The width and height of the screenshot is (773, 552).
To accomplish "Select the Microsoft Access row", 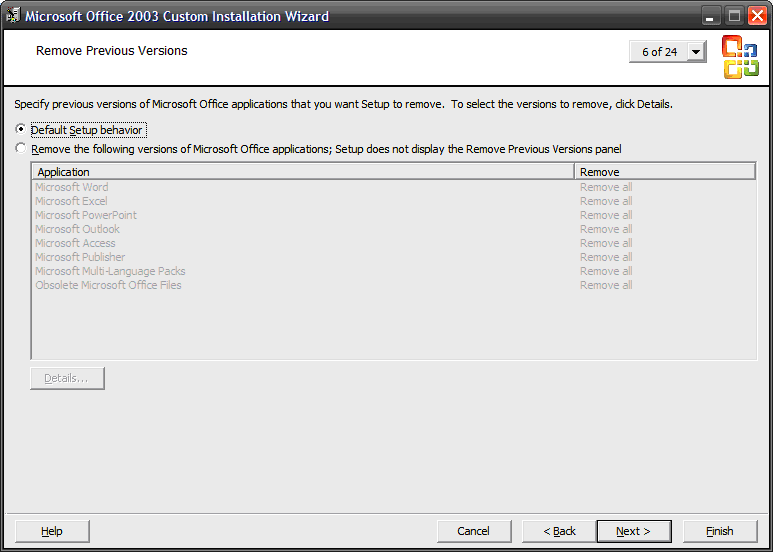I will 75,243.
